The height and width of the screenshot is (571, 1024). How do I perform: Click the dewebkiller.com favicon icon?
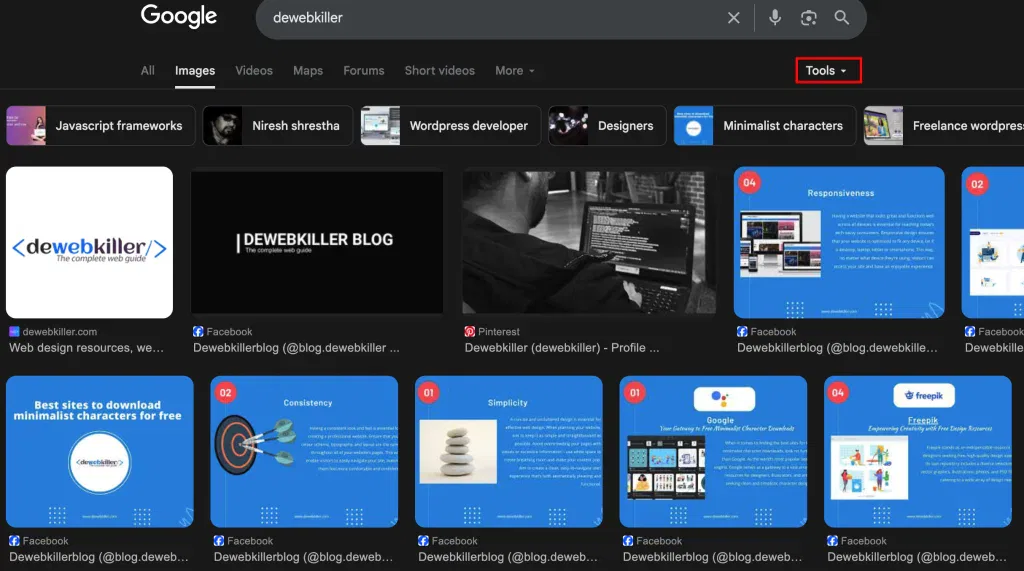(x=14, y=332)
